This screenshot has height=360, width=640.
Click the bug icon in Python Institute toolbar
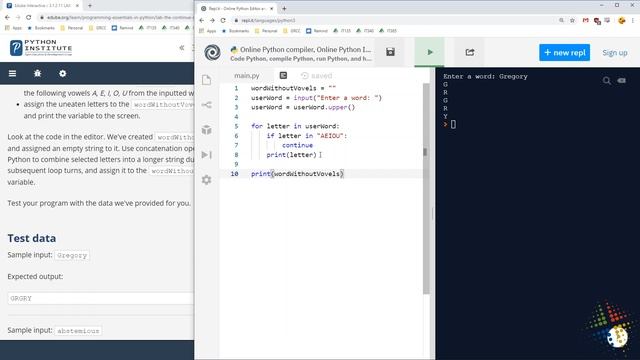[x=38, y=73]
